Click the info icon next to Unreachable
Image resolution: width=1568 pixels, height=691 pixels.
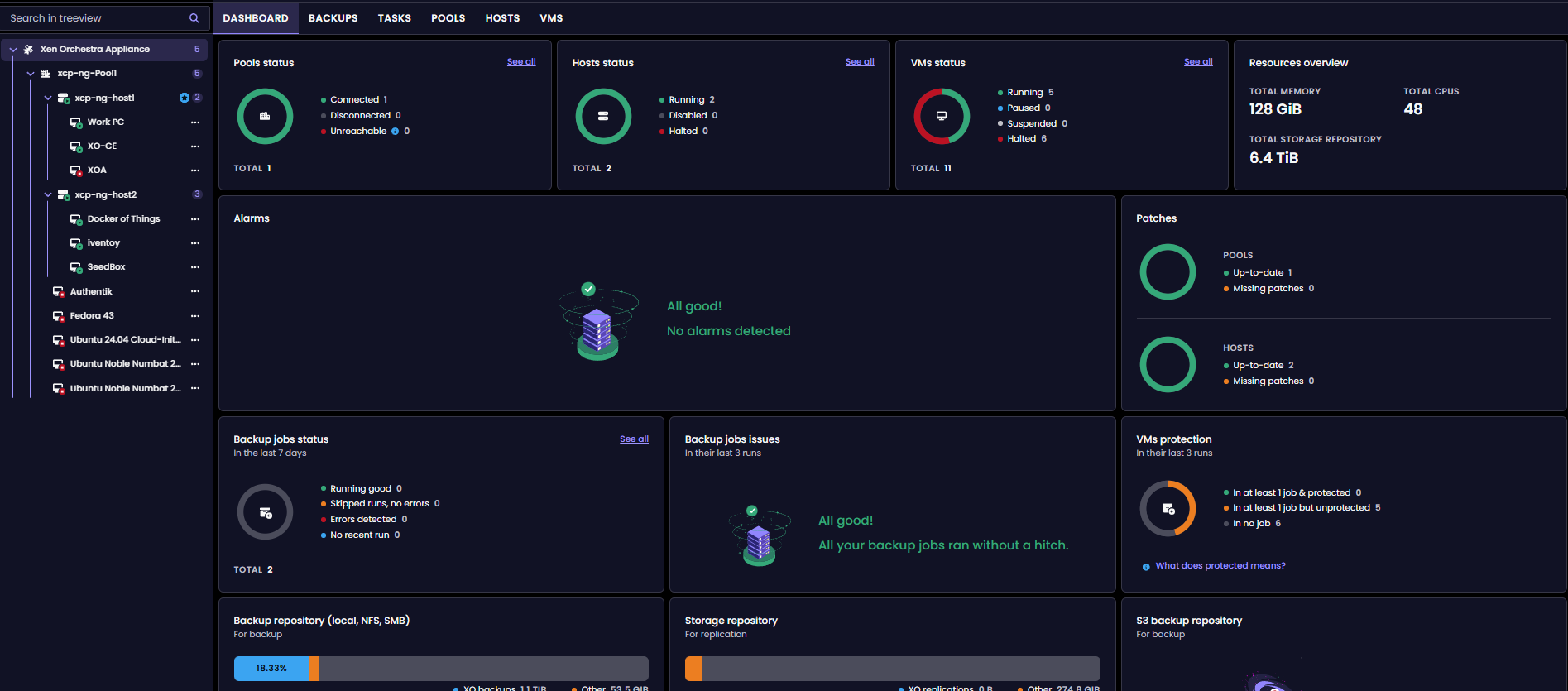pyautogui.click(x=395, y=132)
